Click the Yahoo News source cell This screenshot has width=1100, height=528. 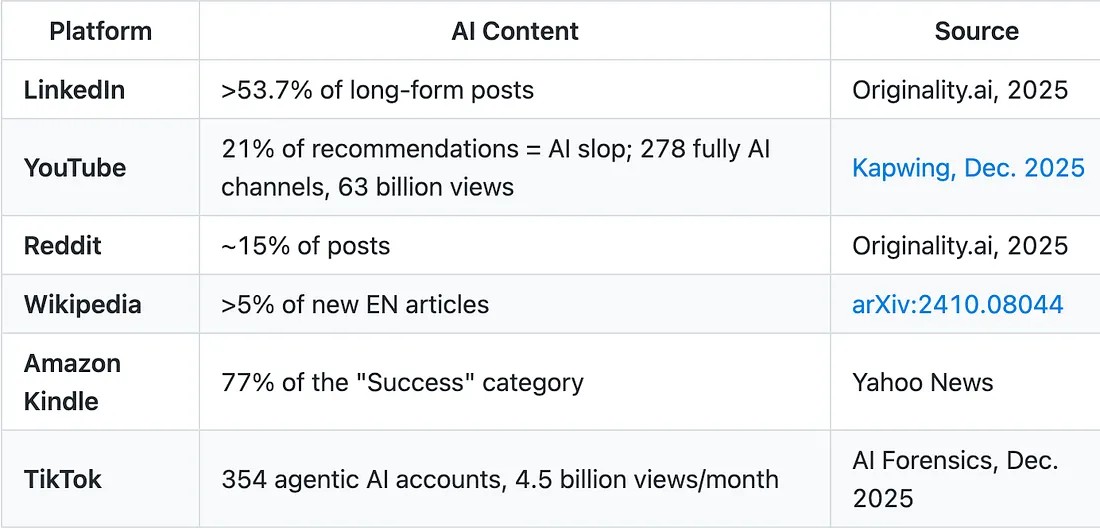(x=922, y=382)
